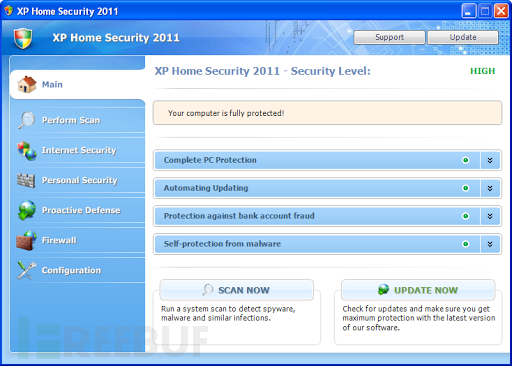Go to the Internet Security section

(77, 150)
